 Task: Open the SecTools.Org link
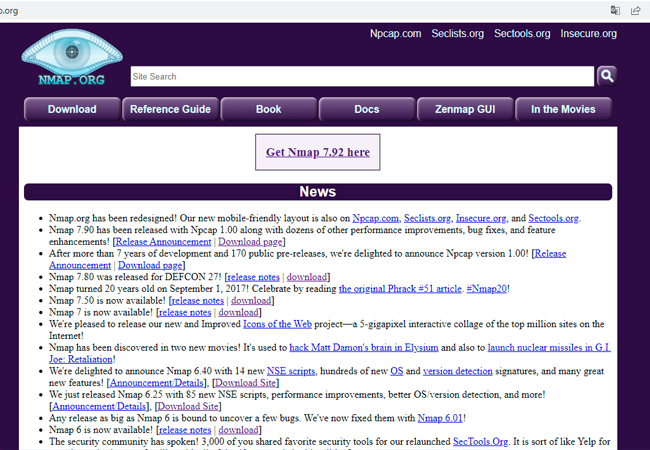tap(480, 442)
